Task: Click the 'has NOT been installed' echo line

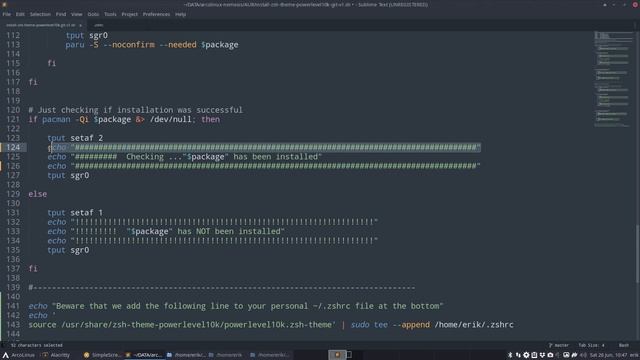Action: [x=166, y=231]
